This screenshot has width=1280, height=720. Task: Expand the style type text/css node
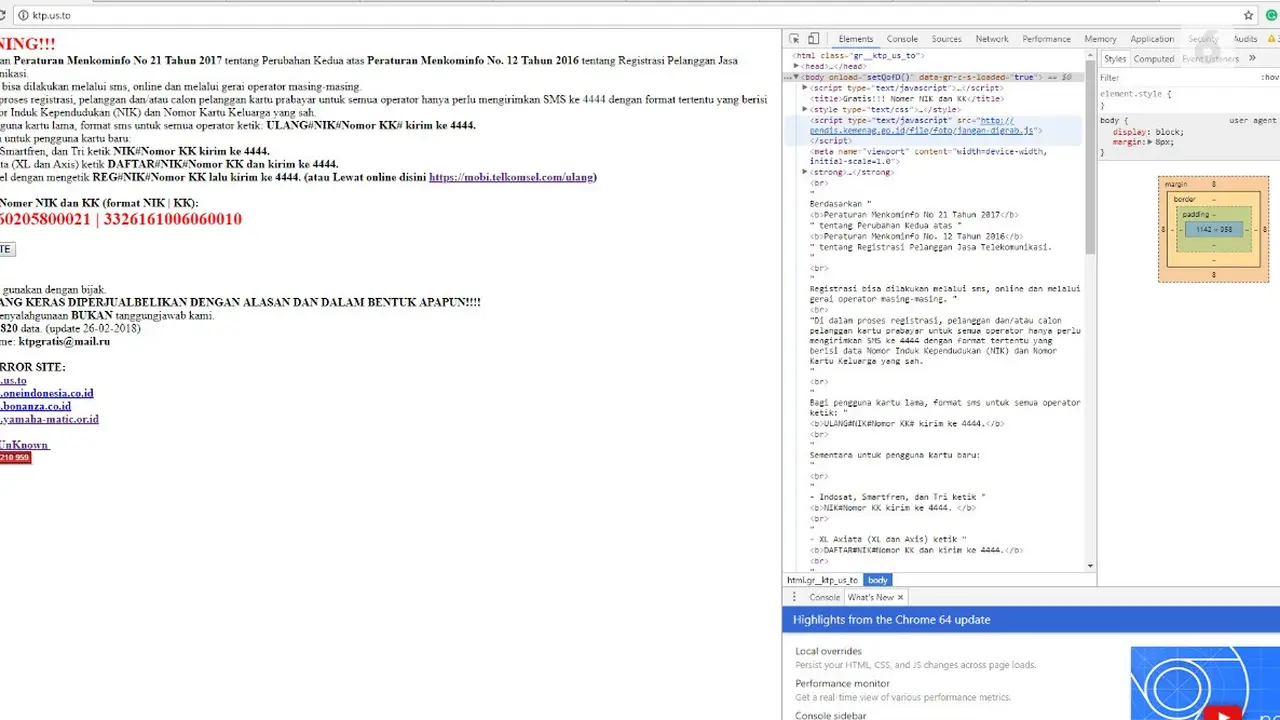(805, 109)
